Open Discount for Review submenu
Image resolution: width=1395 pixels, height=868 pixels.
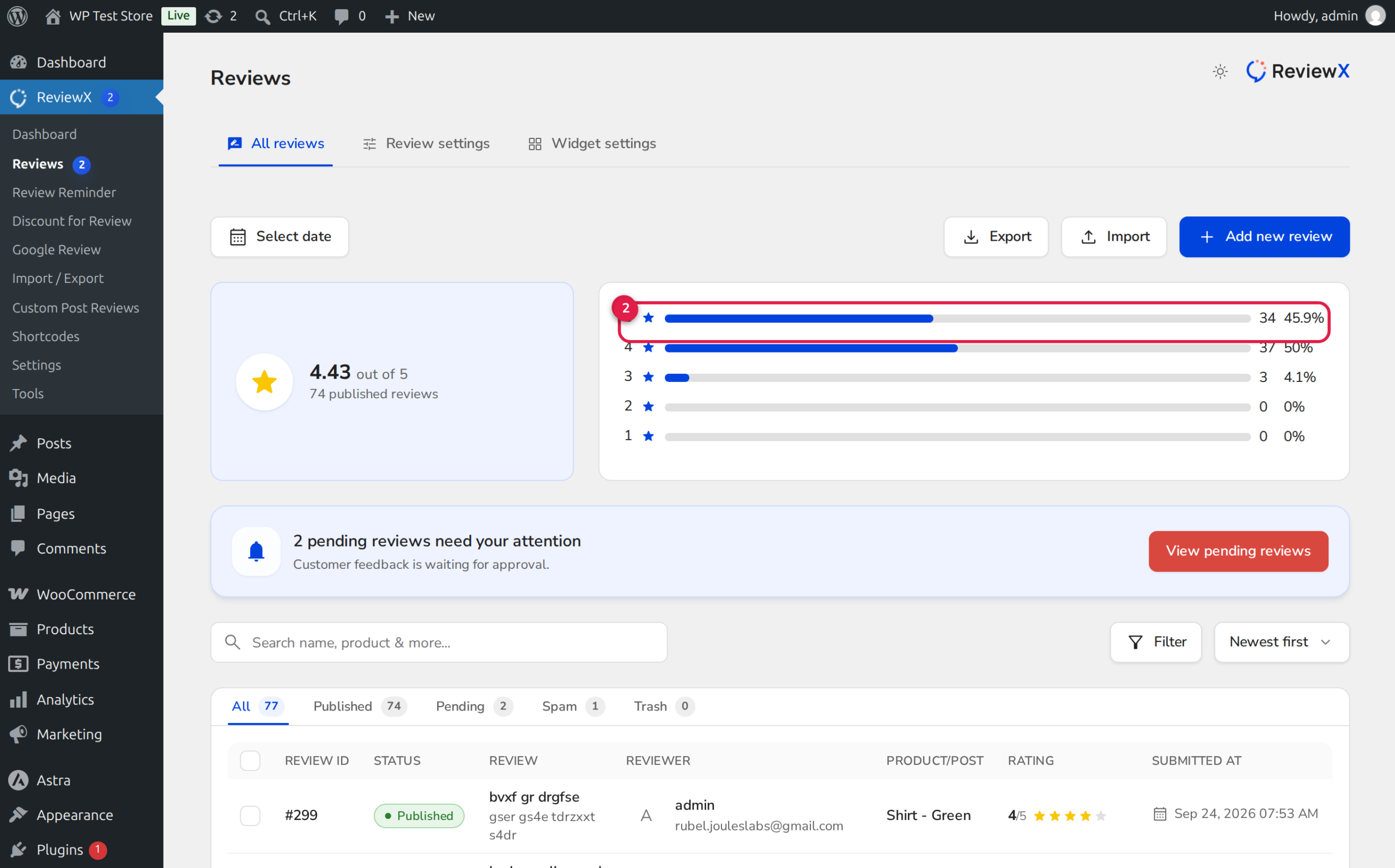pos(72,221)
